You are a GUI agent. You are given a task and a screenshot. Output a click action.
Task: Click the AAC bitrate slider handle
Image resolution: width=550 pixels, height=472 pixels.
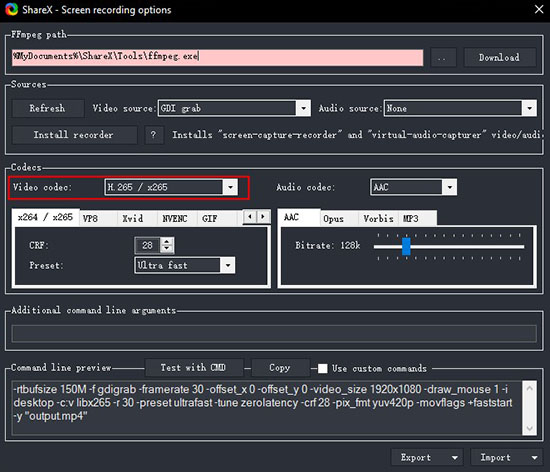click(406, 247)
